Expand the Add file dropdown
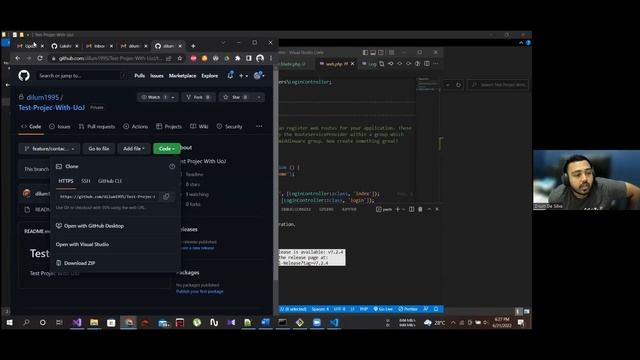The height and width of the screenshot is (360, 640). click(134, 149)
